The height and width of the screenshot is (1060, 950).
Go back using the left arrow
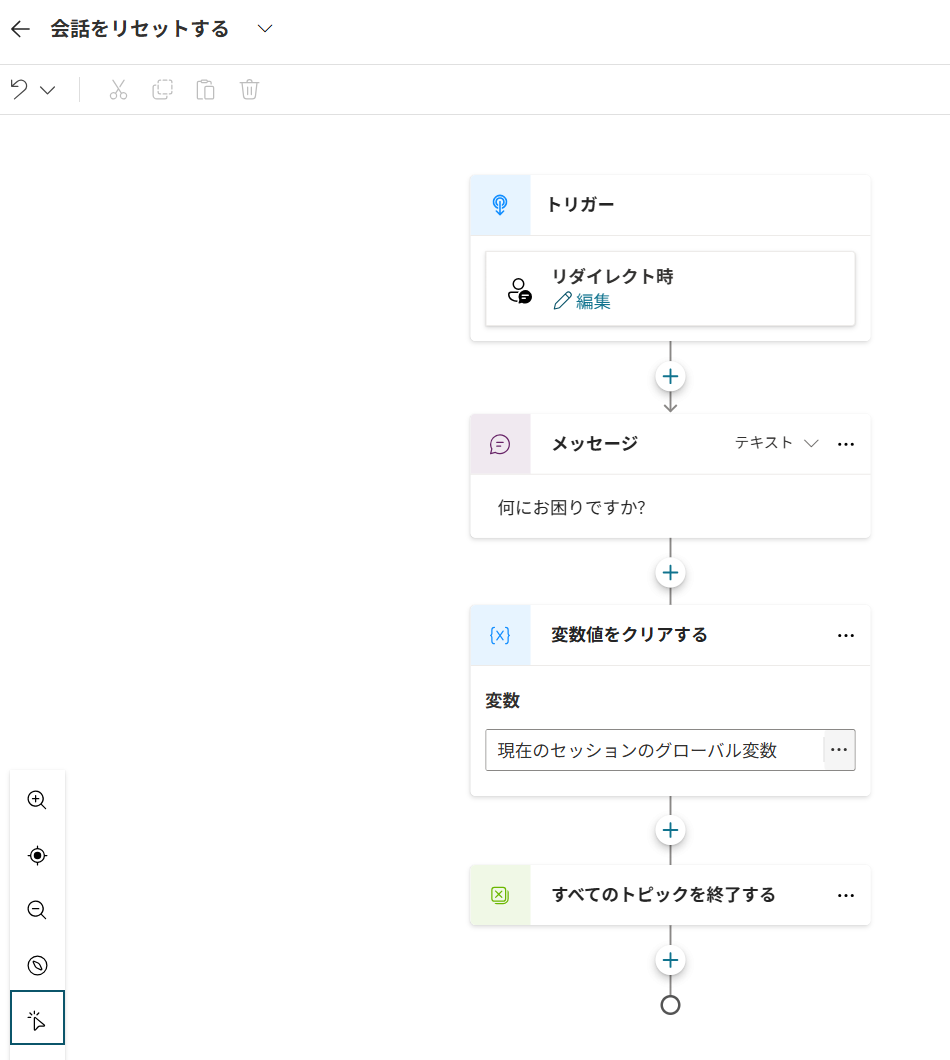pos(21,29)
